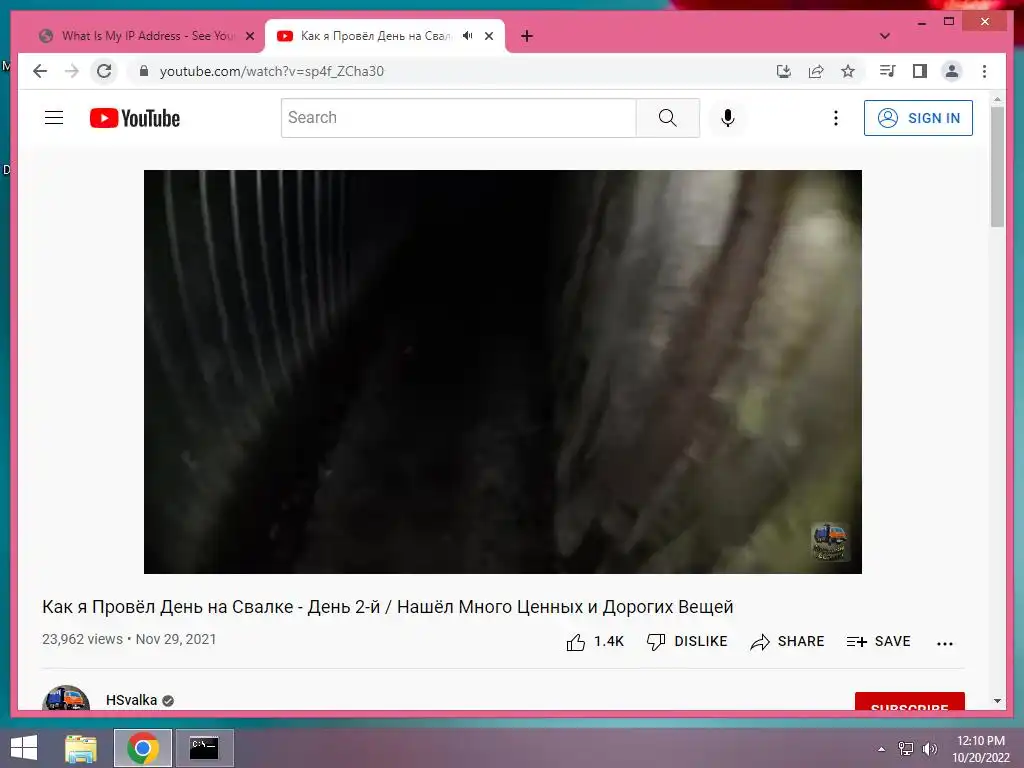Open more actions ellipsis under video
The image size is (1024, 768).
pos(944,643)
